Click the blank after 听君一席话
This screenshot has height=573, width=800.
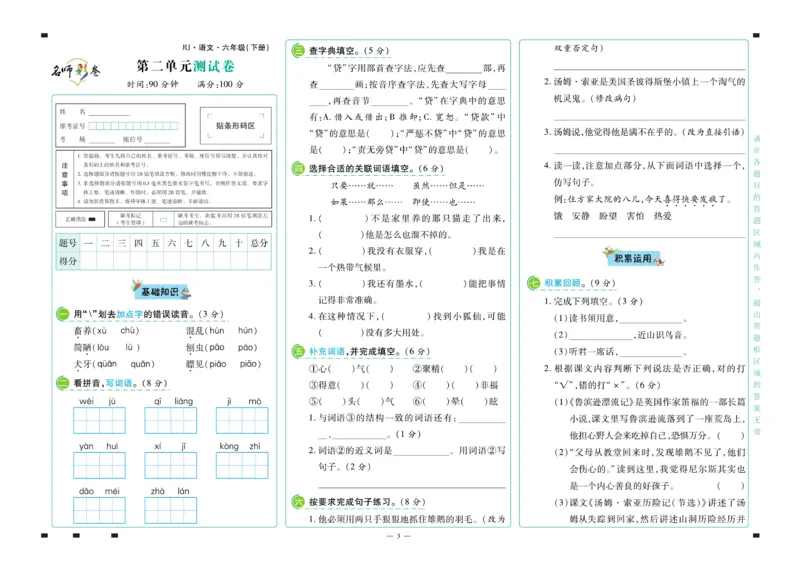click(x=651, y=352)
